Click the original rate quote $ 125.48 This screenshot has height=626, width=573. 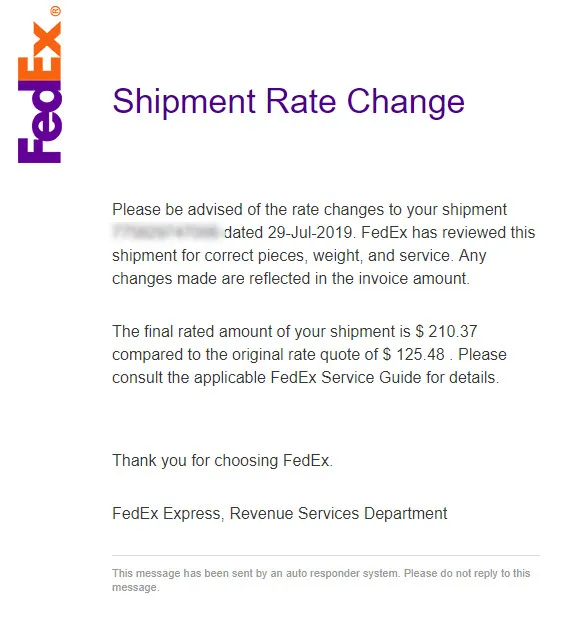413,355
